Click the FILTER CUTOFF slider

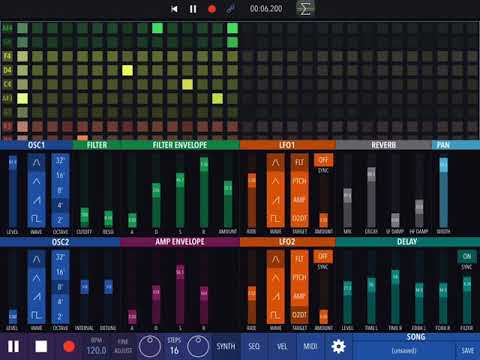pos(84,191)
